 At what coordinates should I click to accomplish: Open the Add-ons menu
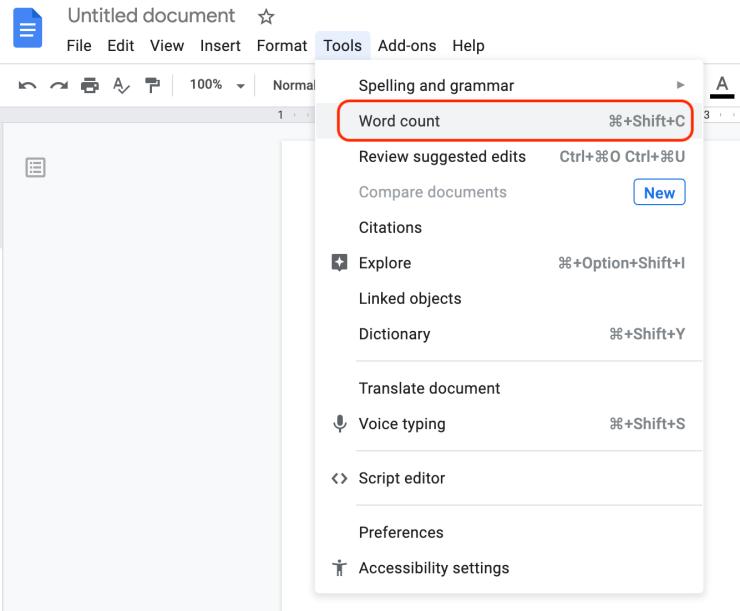[x=407, y=46]
